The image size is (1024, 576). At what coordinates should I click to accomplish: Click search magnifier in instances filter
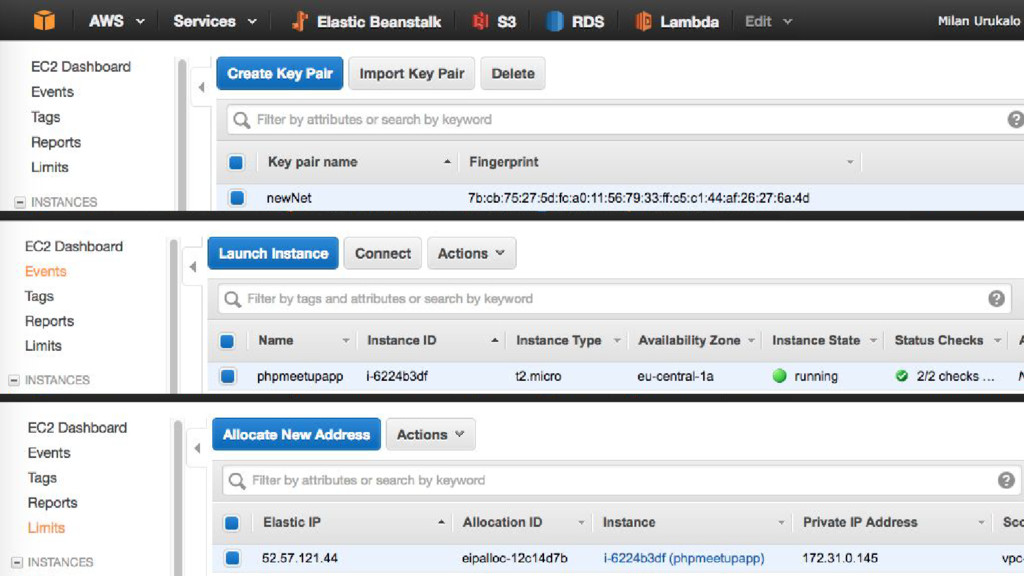pyautogui.click(x=232, y=299)
